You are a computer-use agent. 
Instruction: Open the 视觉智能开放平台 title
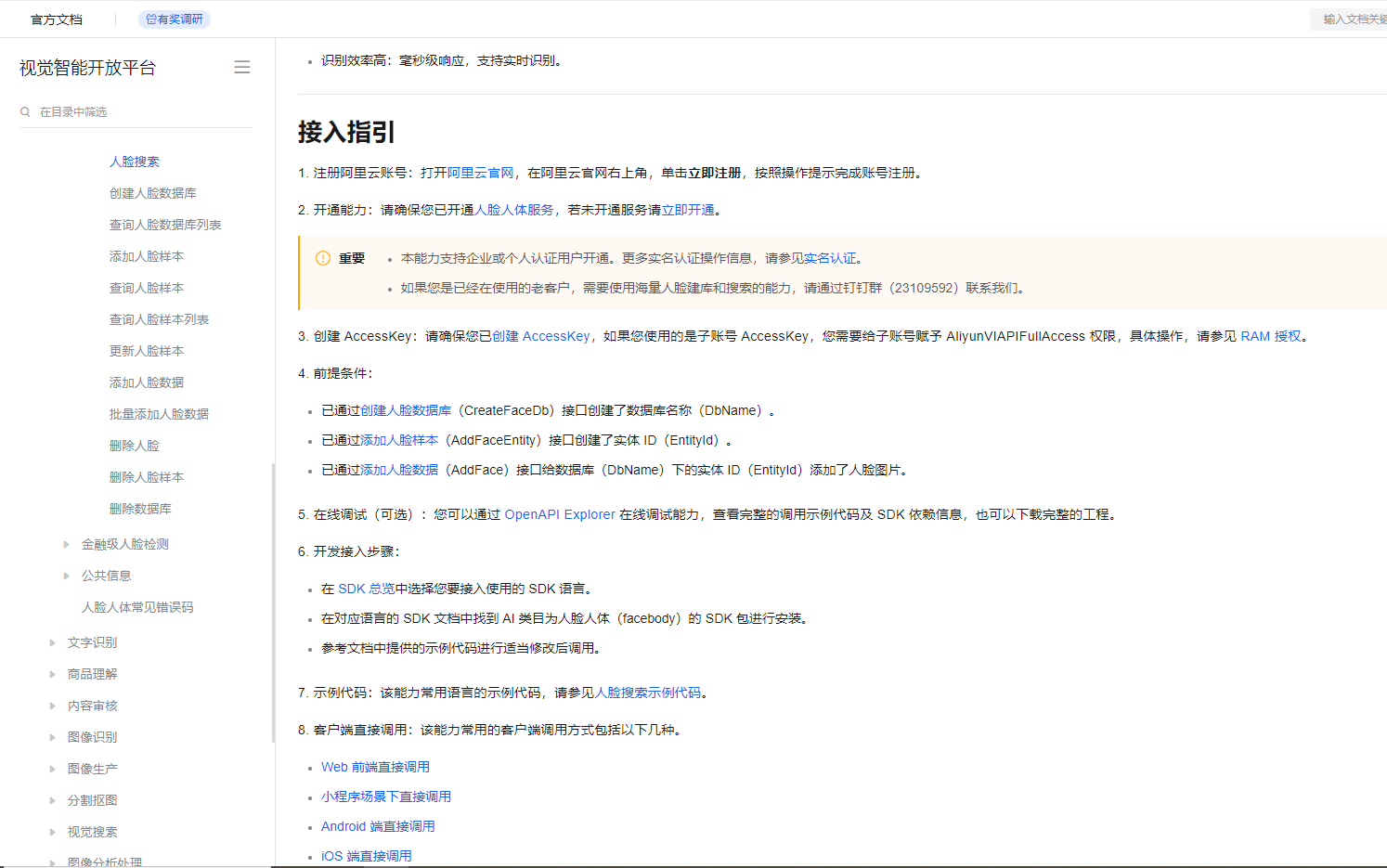tap(87, 68)
